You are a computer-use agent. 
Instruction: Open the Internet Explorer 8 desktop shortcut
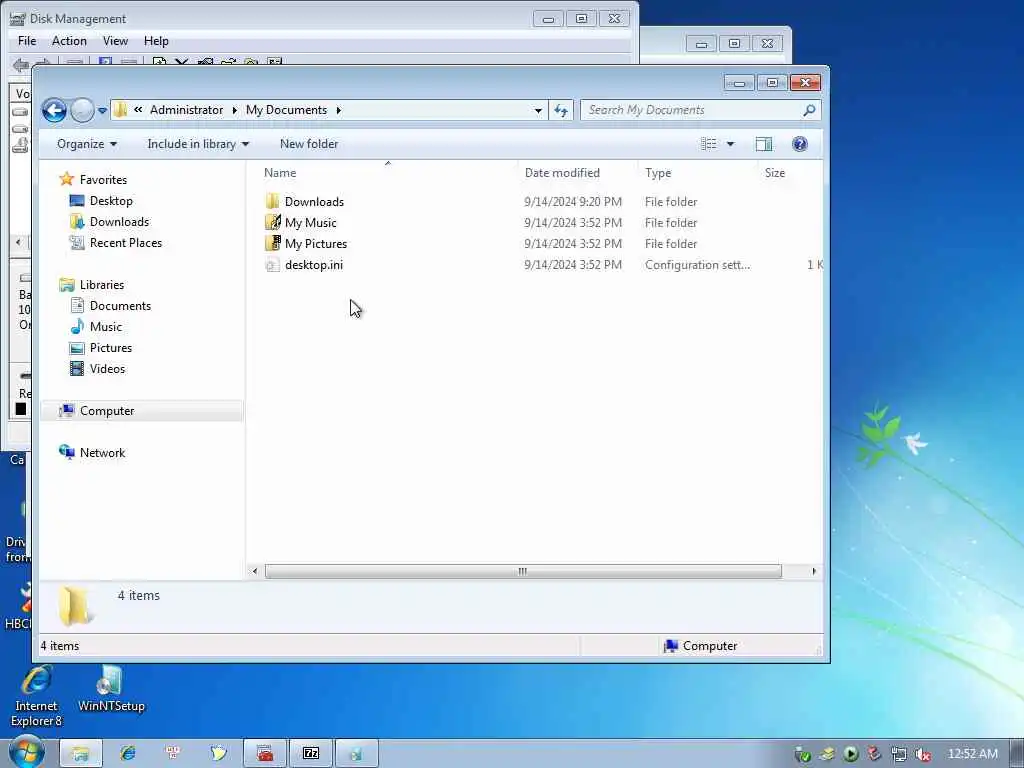37,696
